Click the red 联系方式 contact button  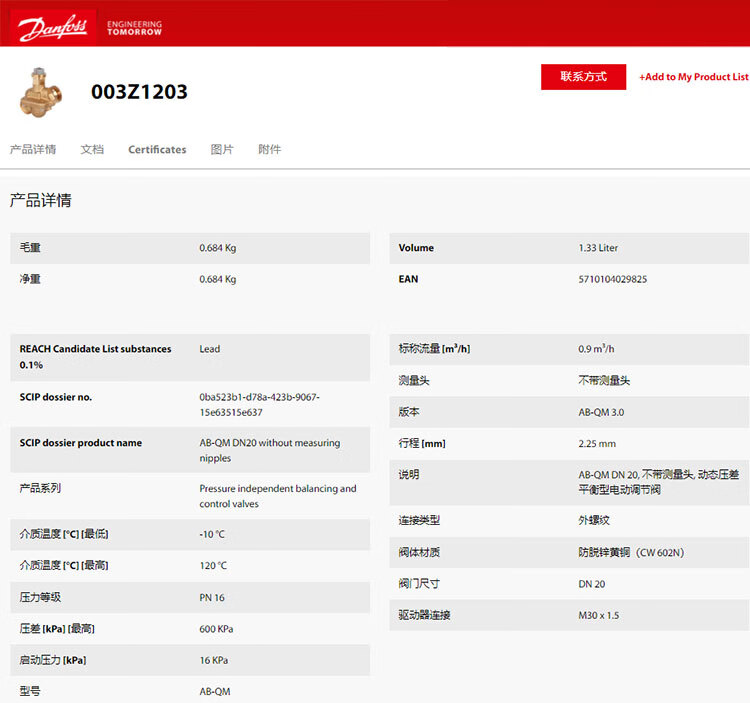pos(583,77)
